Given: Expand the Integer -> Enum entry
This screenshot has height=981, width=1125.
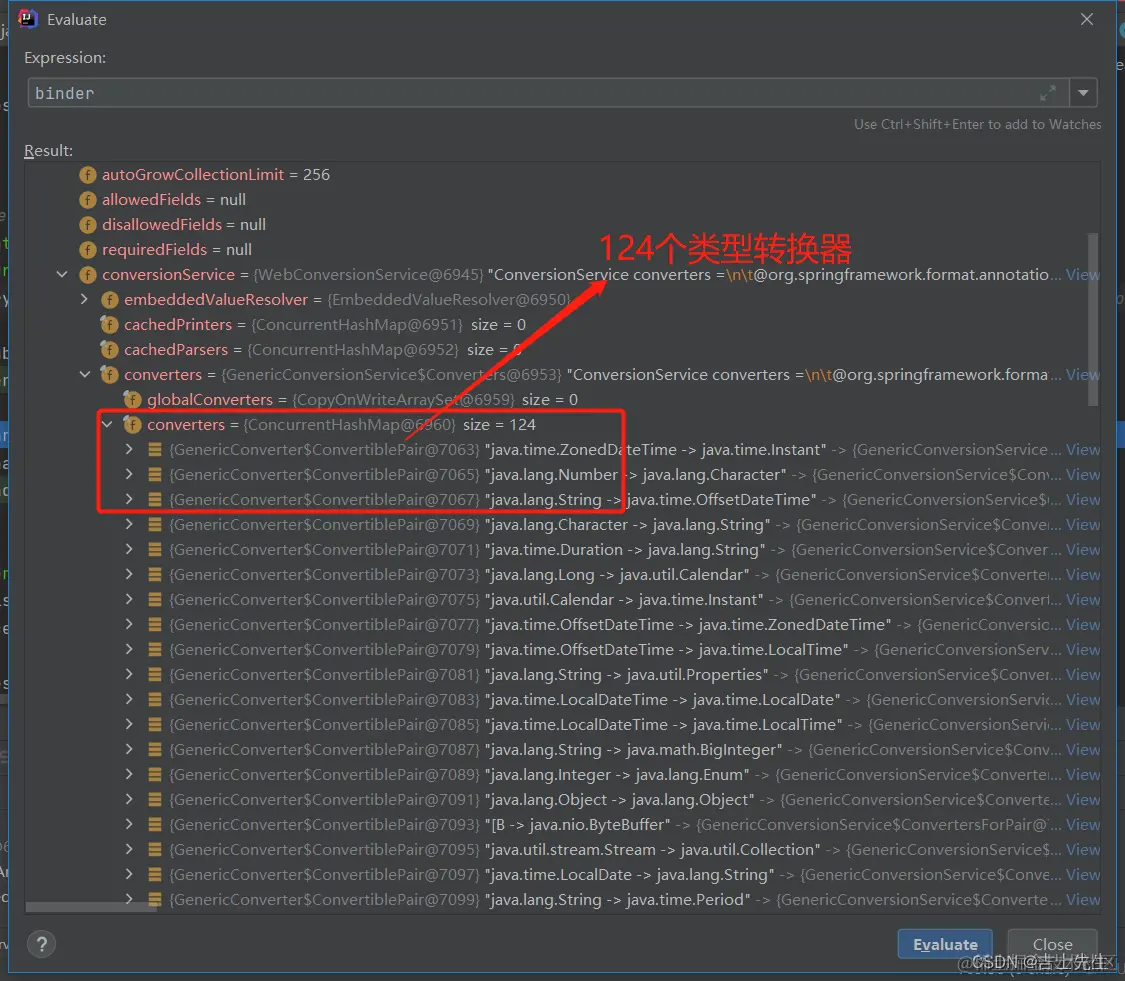Looking at the screenshot, I should pos(129,774).
